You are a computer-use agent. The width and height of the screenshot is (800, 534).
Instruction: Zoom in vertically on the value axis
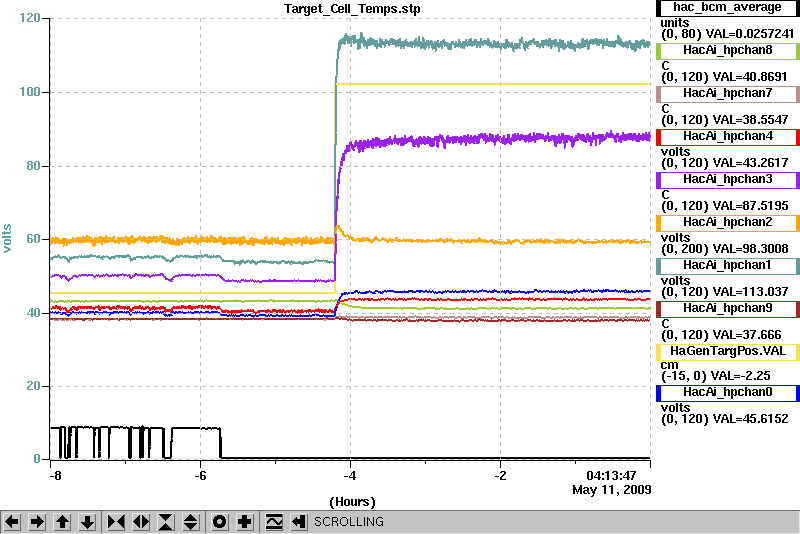pos(166,522)
